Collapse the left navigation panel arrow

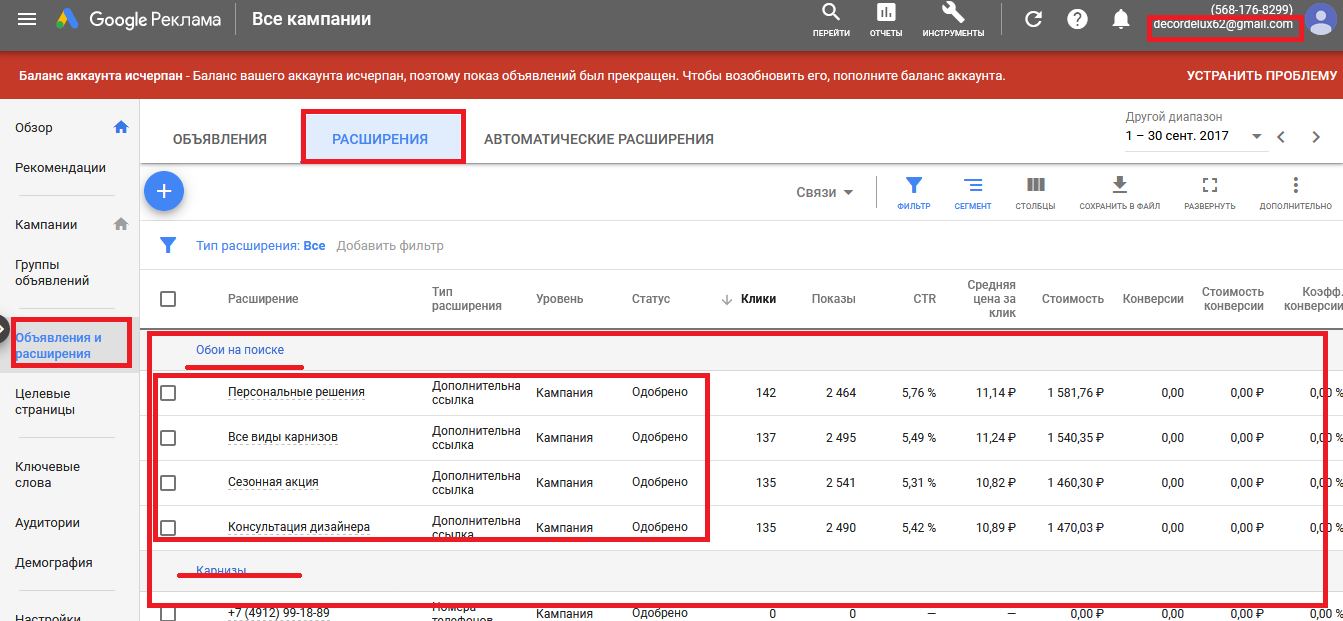(3, 328)
